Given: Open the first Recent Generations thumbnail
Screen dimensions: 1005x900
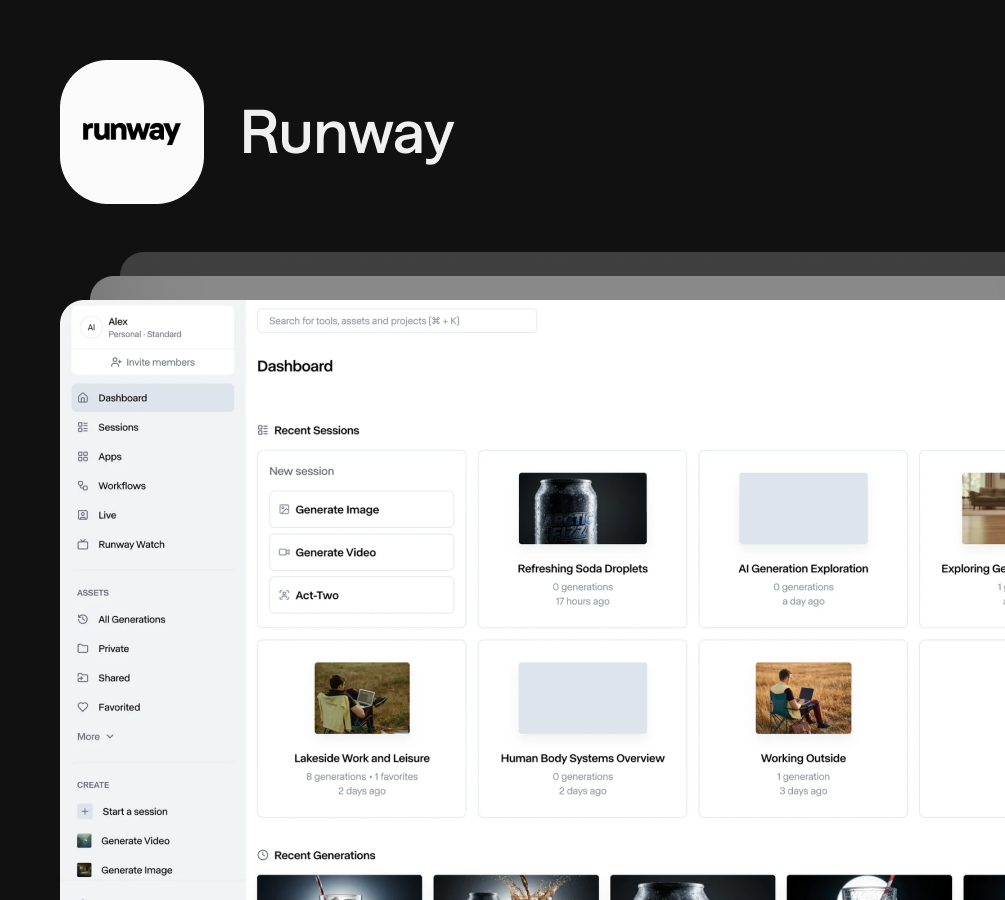Looking at the screenshot, I should pyautogui.click(x=340, y=887).
